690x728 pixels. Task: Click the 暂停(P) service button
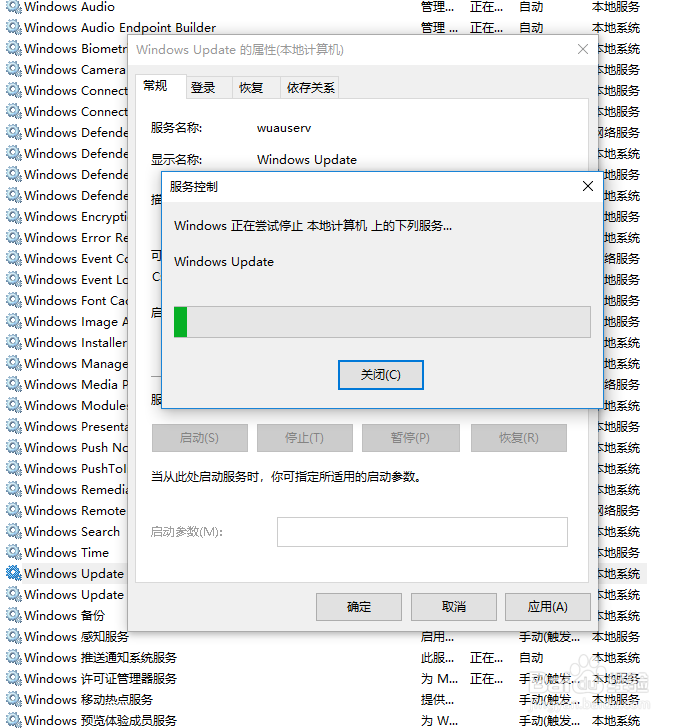tap(410, 438)
